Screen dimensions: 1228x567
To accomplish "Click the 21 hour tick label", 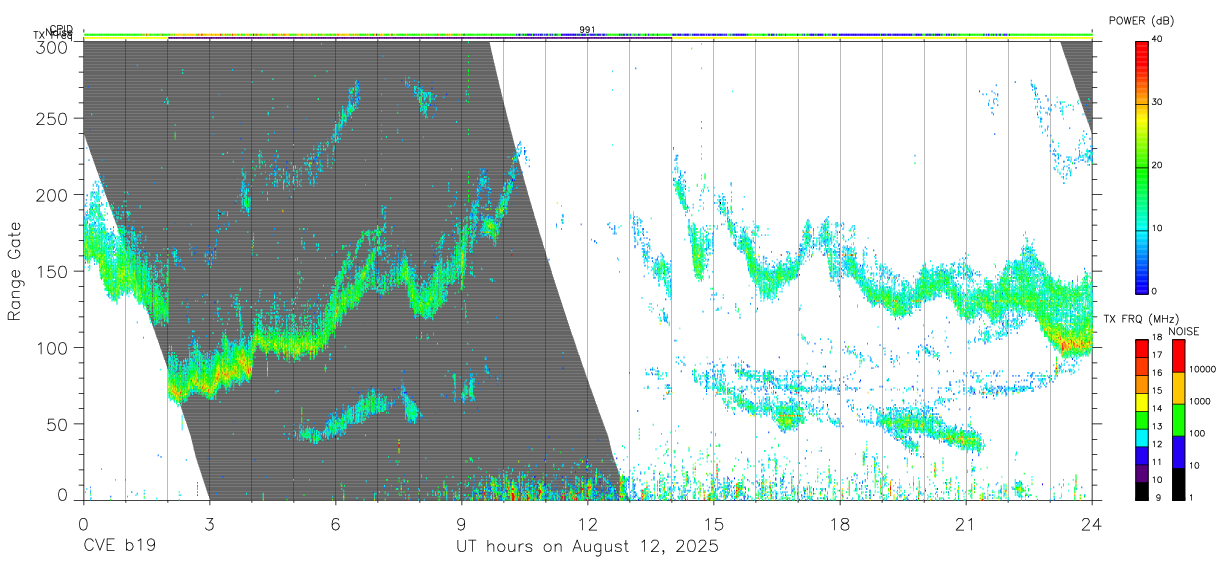I will pyautogui.click(x=966, y=524).
